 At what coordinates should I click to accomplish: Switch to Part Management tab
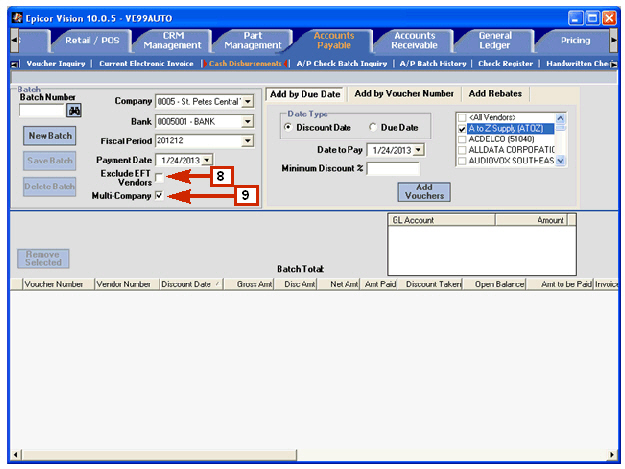coord(253,40)
